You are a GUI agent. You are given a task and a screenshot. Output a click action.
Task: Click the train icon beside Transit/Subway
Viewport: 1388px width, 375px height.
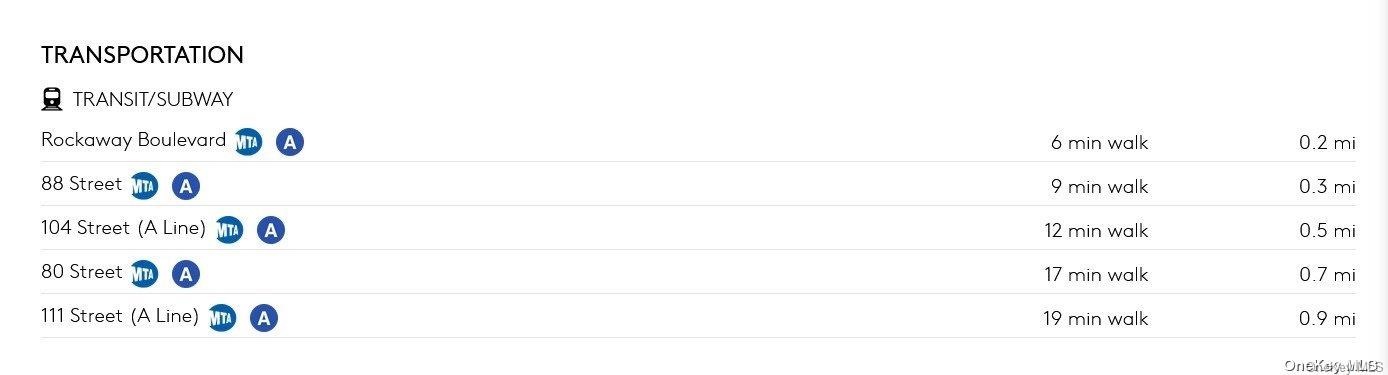(x=52, y=99)
